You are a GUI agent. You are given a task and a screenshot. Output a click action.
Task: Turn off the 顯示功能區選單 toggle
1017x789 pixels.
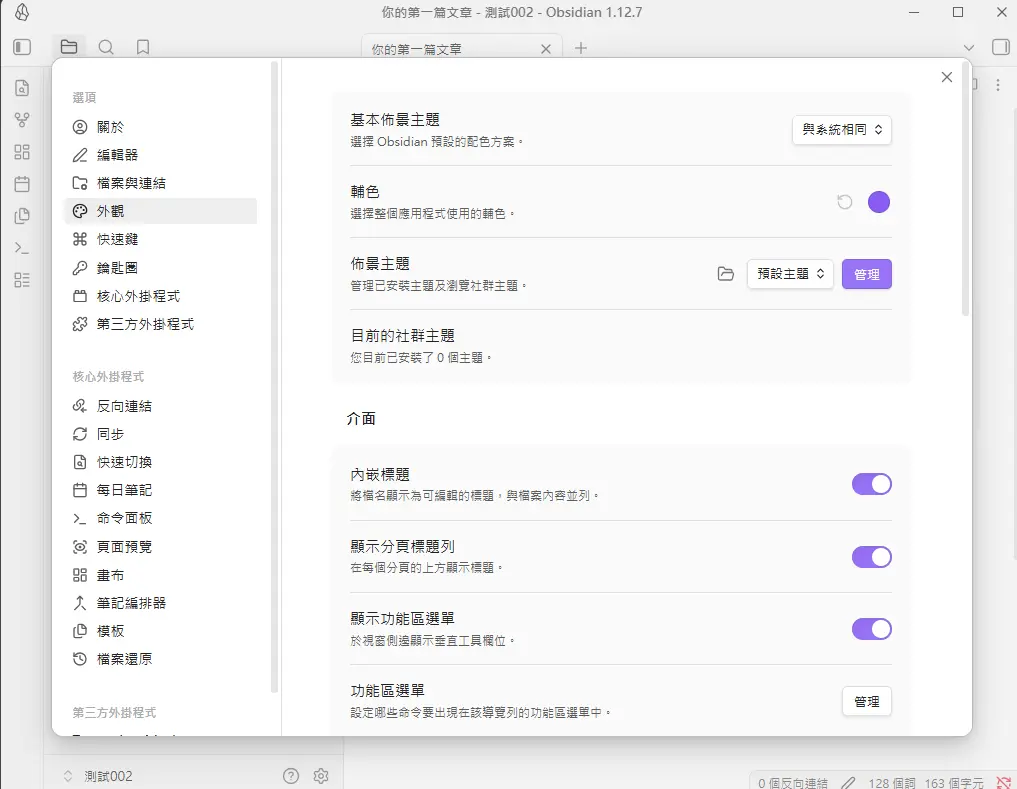point(871,629)
